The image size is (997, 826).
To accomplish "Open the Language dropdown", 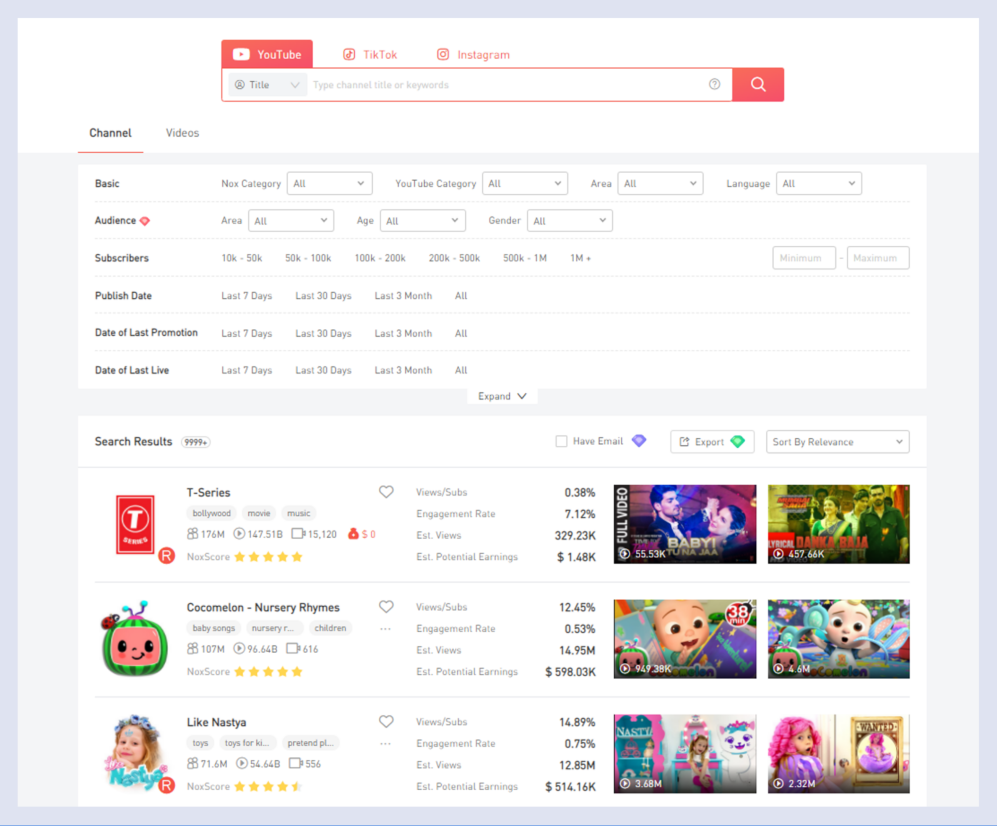I will pyautogui.click(x=819, y=183).
